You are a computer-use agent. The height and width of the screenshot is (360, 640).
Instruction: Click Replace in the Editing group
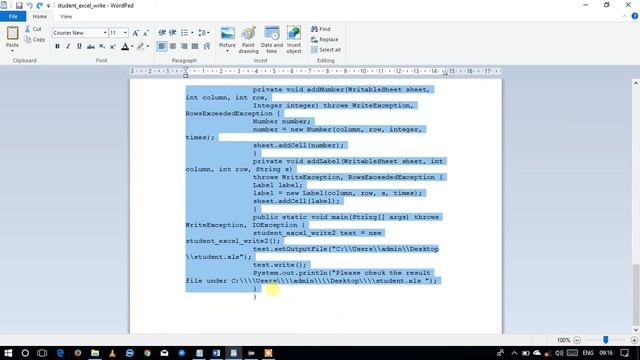coord(324,39)
